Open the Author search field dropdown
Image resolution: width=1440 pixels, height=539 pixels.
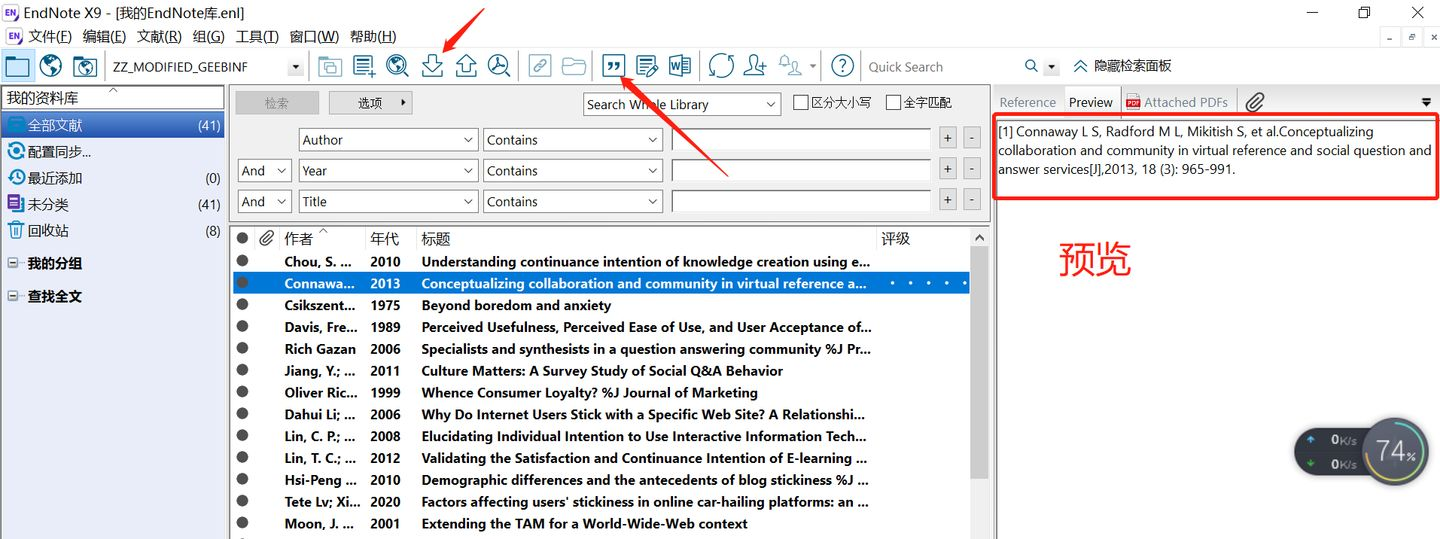point(388,140)
